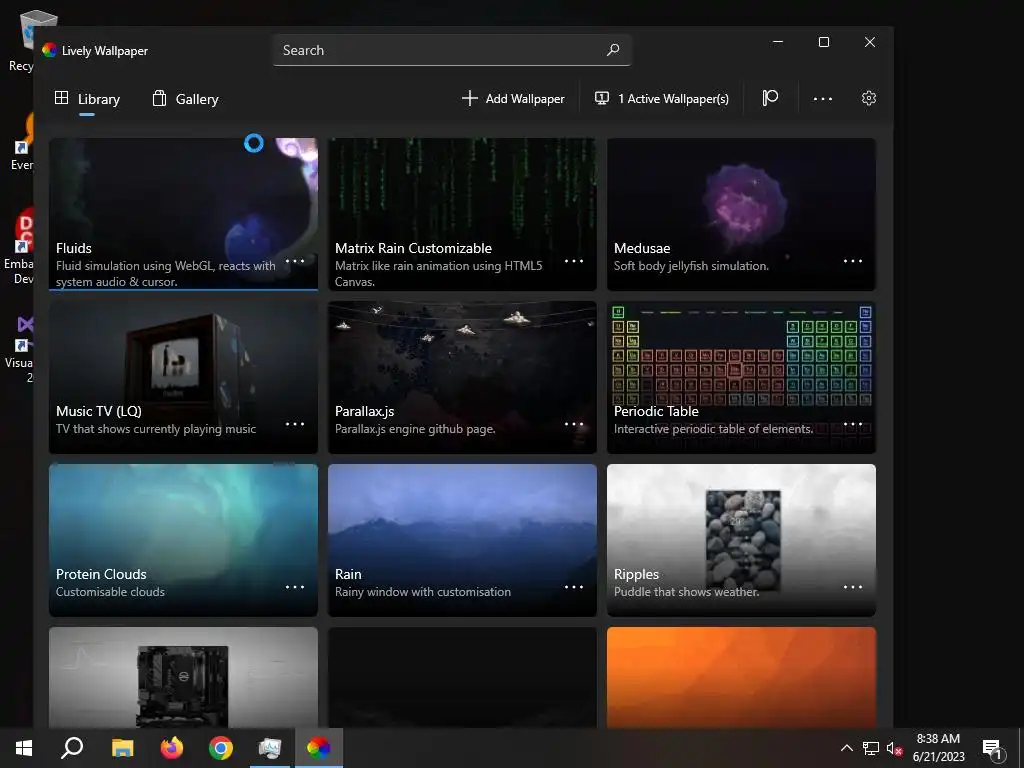Select the motherboard wallpaper thumbnail in bottom row
This screenshot has height=768, width=1024.
pos(184,677)
